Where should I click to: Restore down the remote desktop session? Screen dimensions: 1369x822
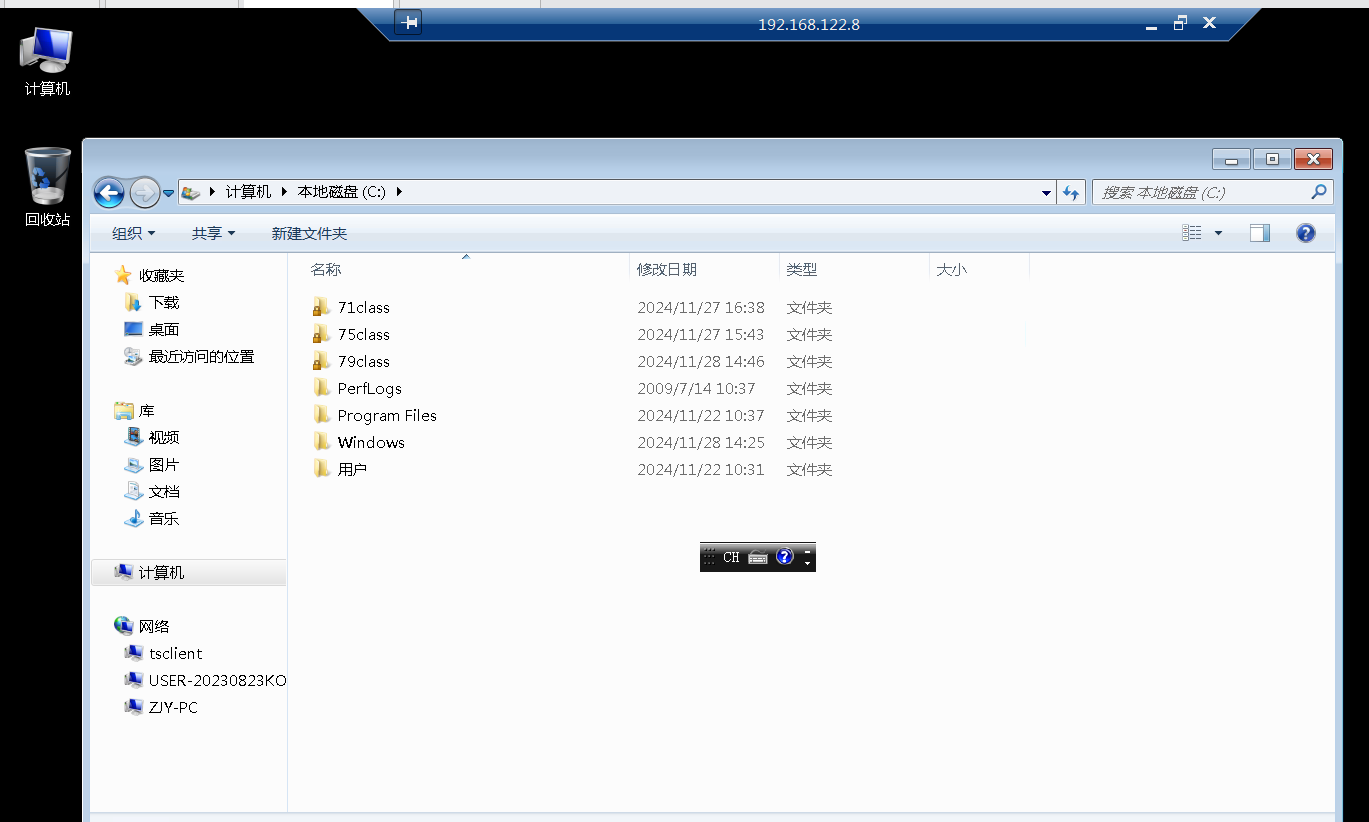[x=1180, y=23]
